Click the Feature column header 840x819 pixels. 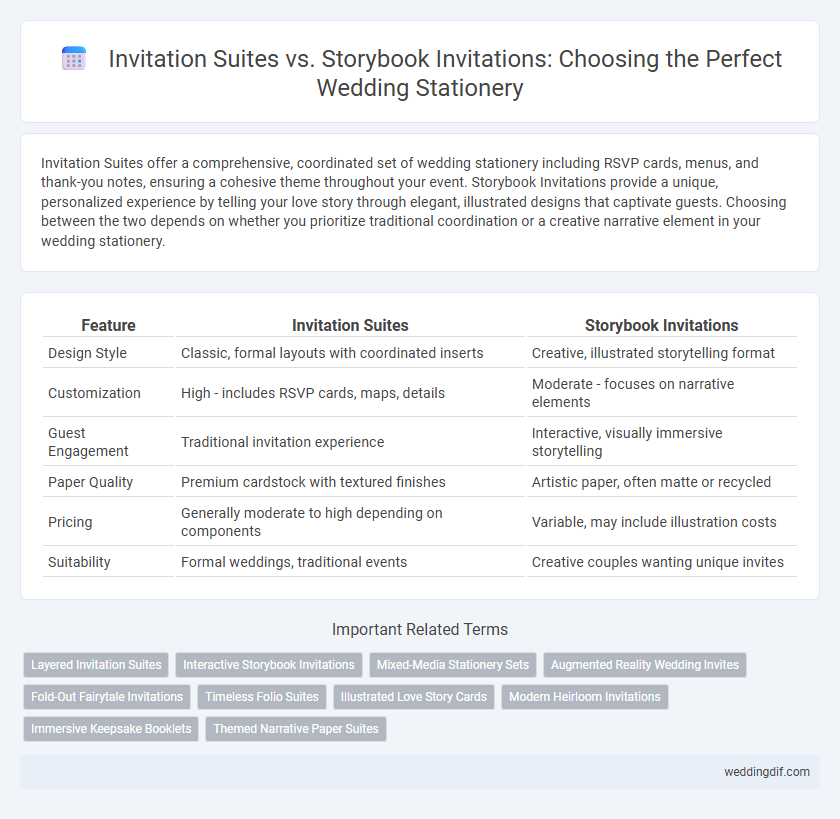point(108,325)
